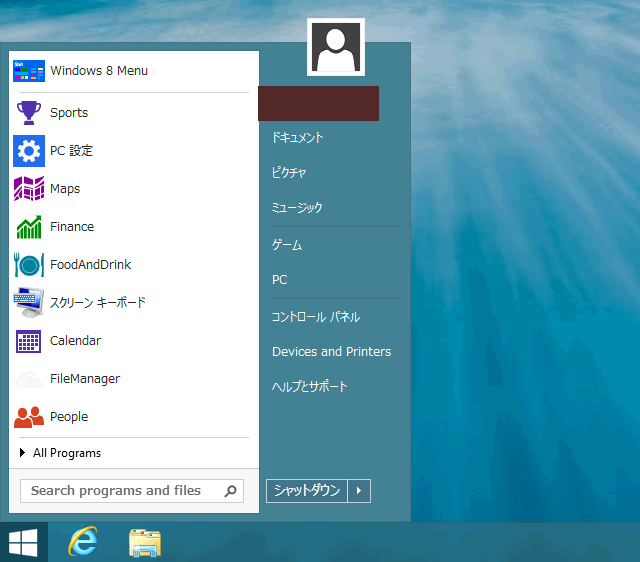Click the Windows Start button on taskbar

pos(23,543)
